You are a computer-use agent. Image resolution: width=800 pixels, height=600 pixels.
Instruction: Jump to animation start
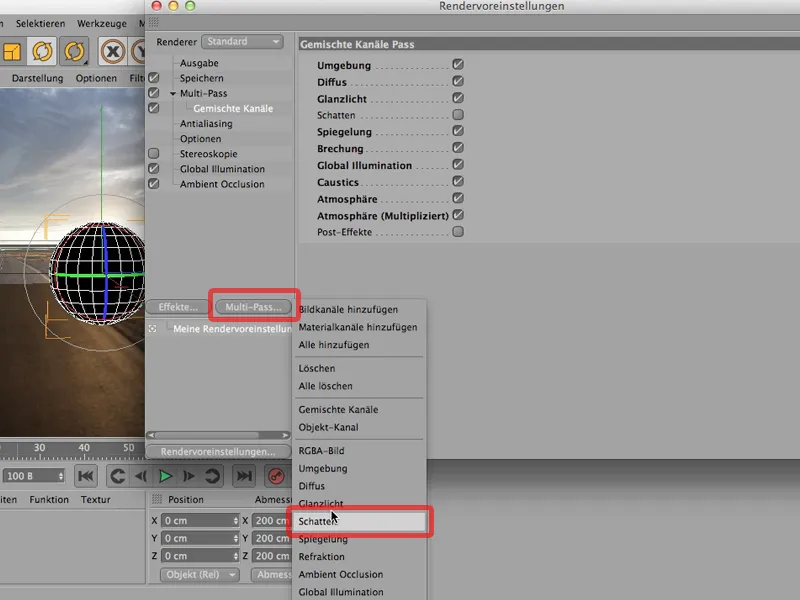pyautogui.click(x=86, y=476)
